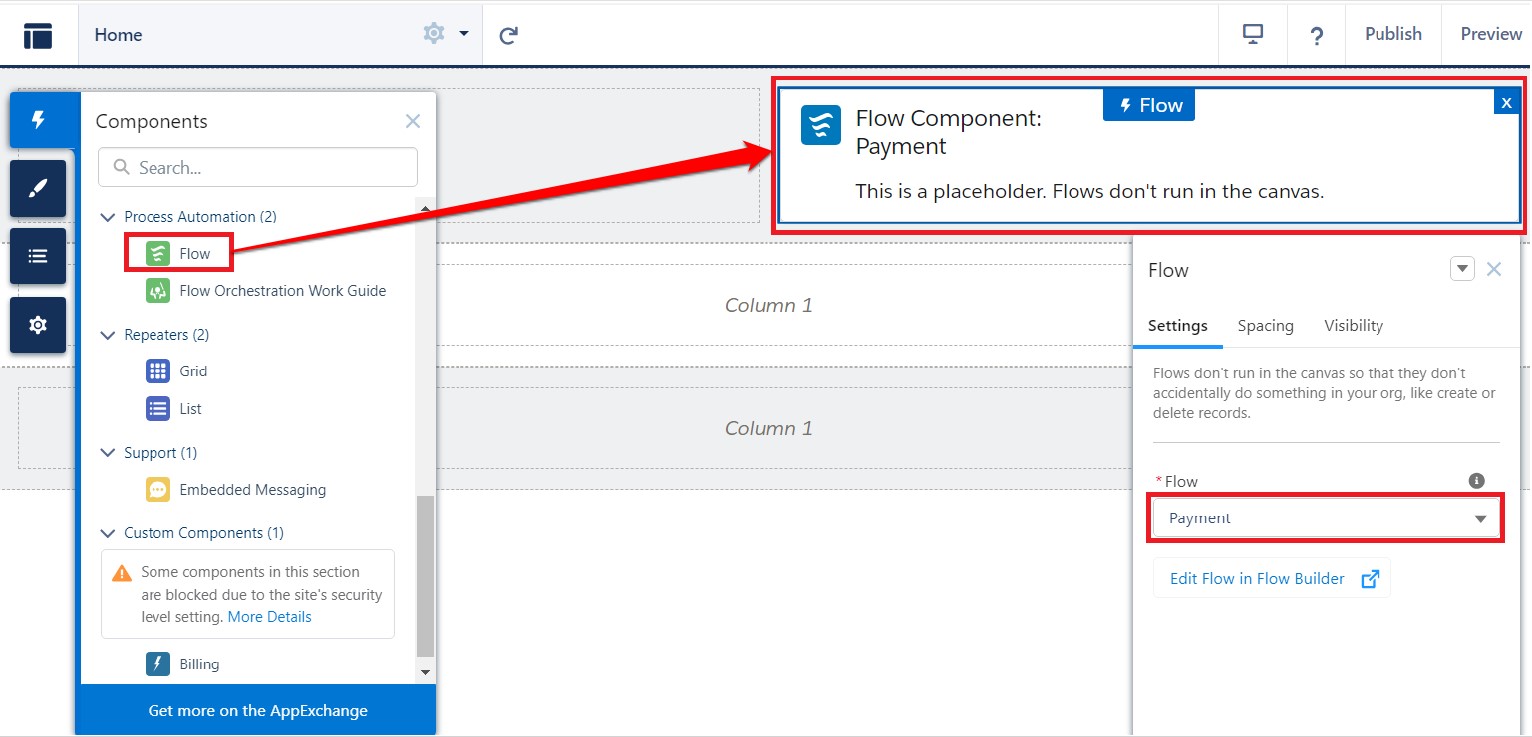Switch to the Spacing tab
This screenshot has width=1532, height=737.
pos(1265,326)
